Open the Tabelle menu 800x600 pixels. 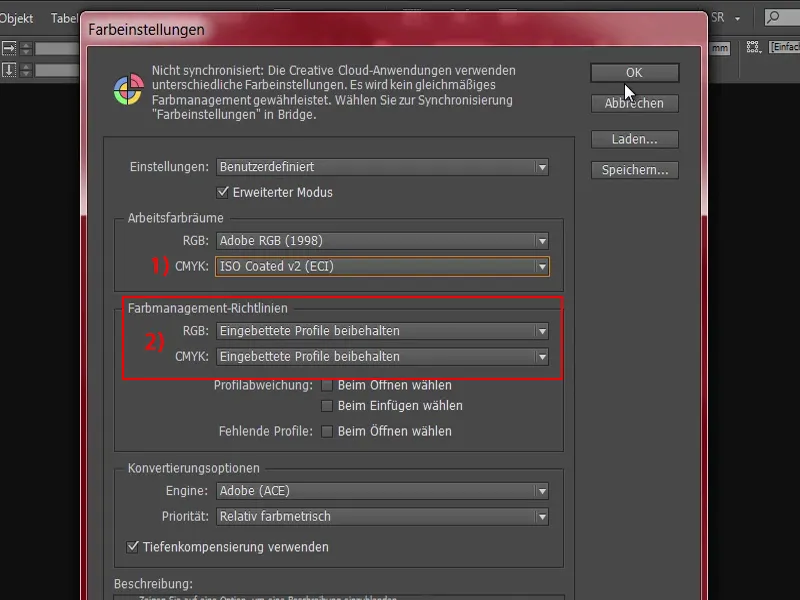65,18
